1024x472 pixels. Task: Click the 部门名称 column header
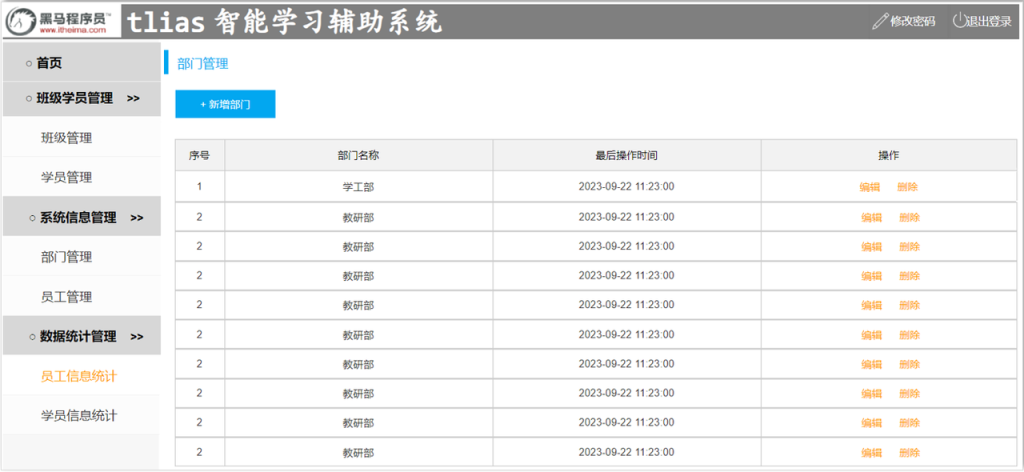click(x=358, y=156)
